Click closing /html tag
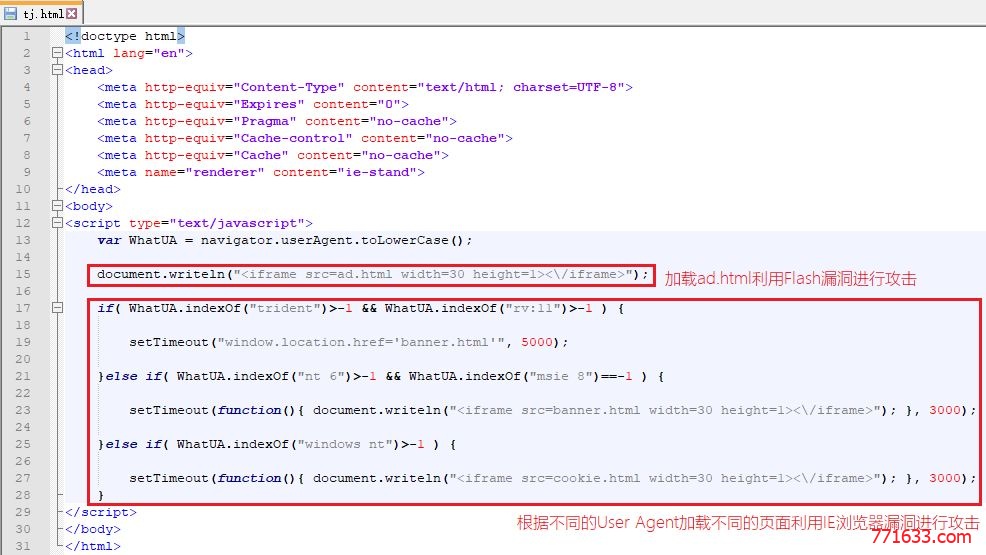986x555 pixels. pyautogui.click(x=92, y=546)
